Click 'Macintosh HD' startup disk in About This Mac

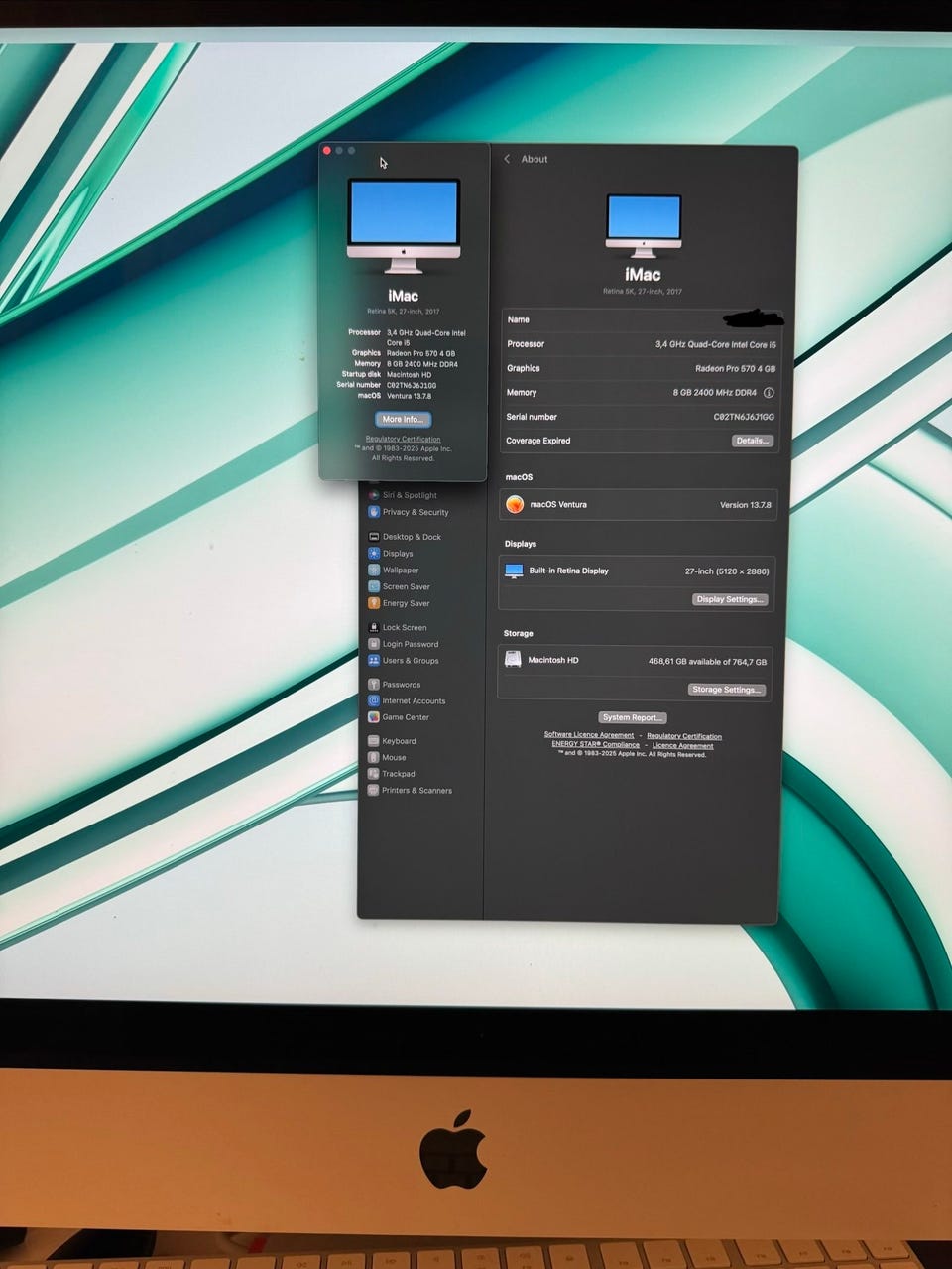click(x=409, y=374)
